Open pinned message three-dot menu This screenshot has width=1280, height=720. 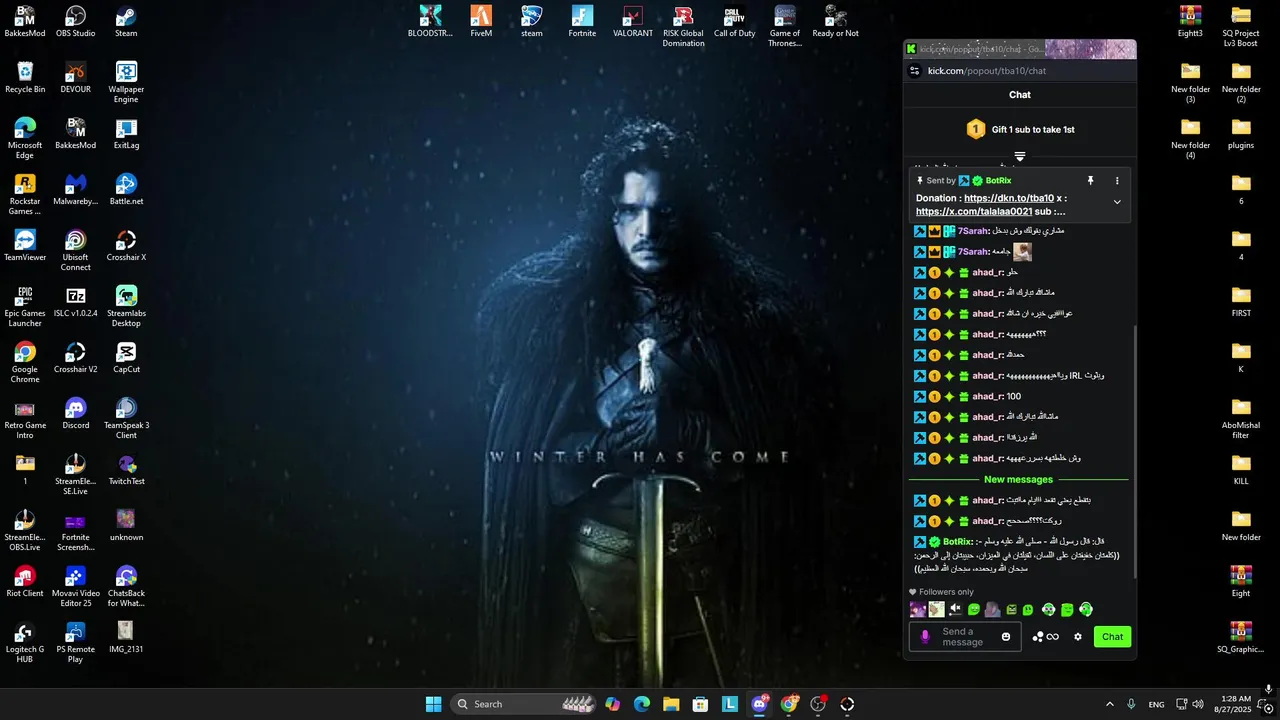tap(1117, 181)
